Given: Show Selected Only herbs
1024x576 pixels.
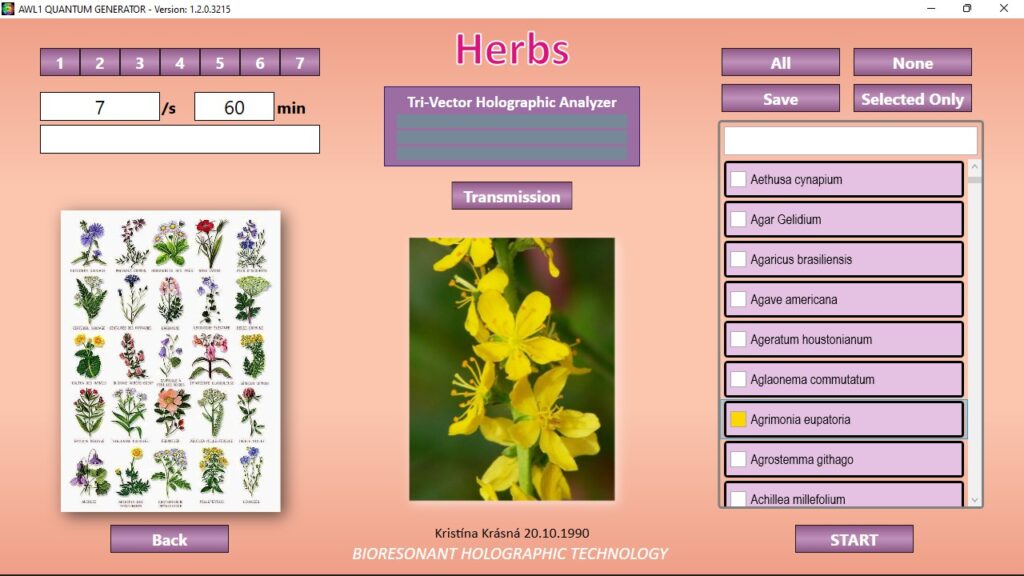Looking at the screenshot, I should [x=912, y=99].
